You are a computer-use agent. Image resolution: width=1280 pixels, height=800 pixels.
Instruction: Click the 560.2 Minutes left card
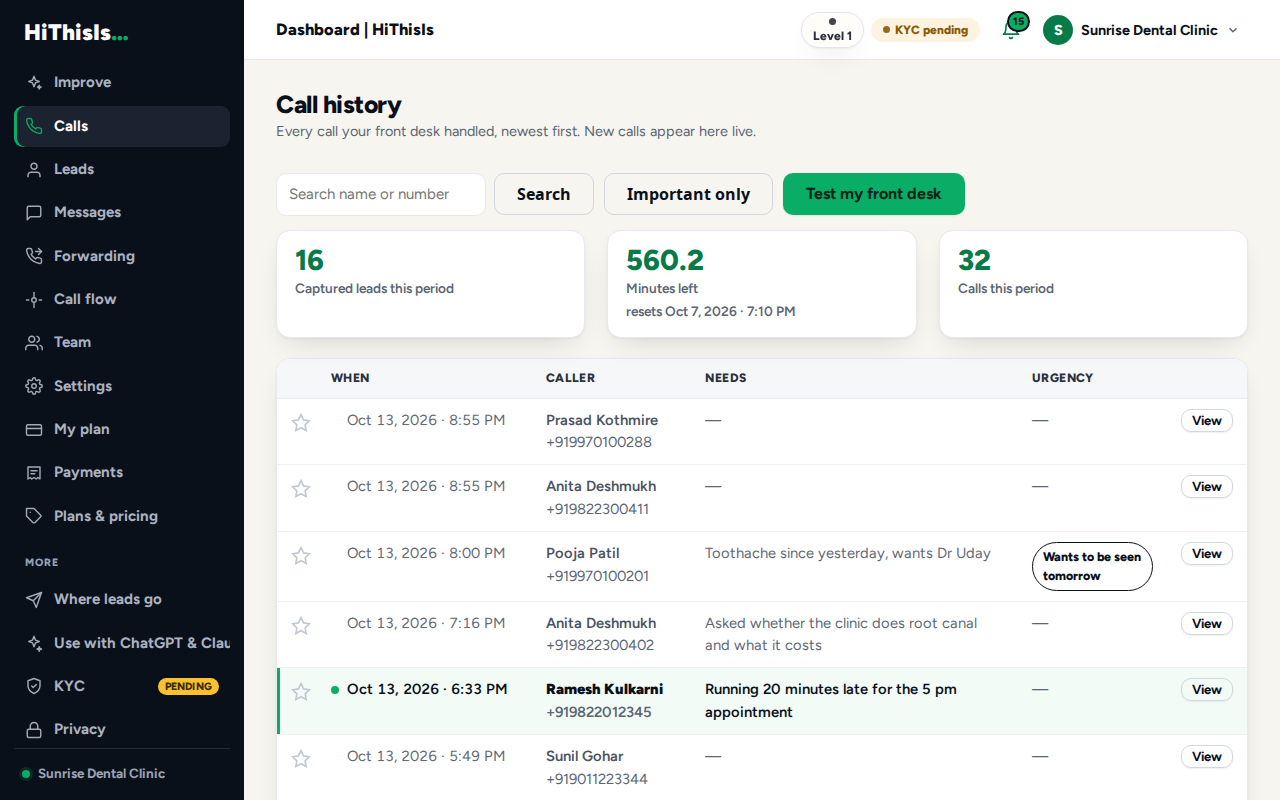762,284
